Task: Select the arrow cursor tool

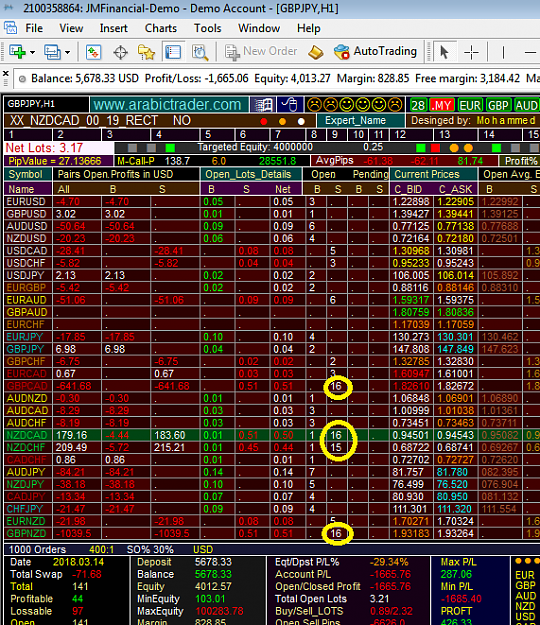Action: pos(444,52)
